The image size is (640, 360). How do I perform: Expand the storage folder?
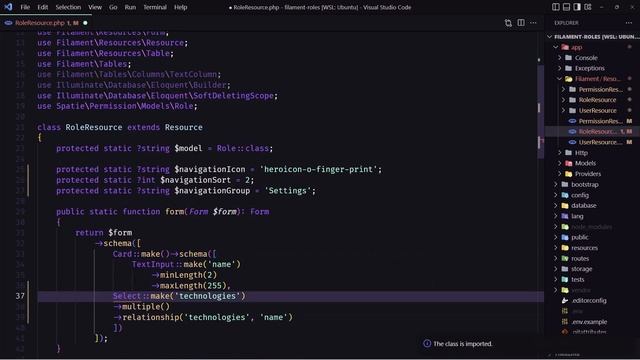click(556, 269)
